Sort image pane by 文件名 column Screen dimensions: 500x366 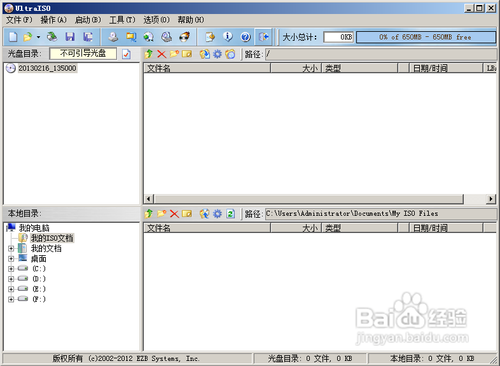(x=207, y=68)
